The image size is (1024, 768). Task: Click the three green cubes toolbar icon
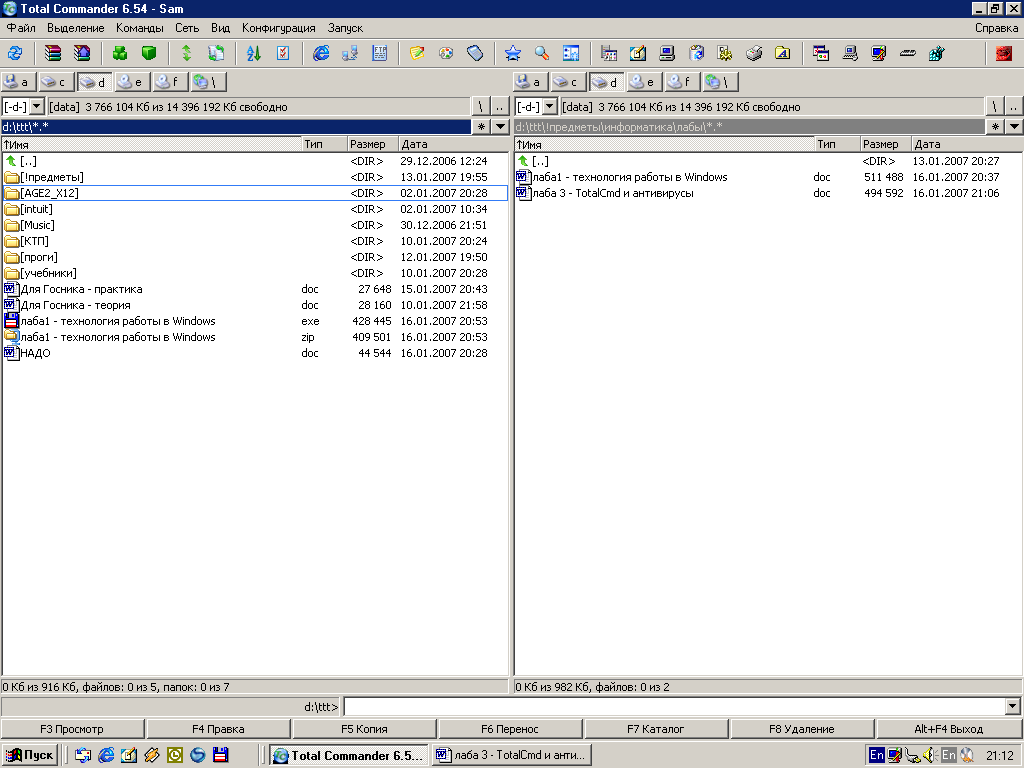click(120, 53)
